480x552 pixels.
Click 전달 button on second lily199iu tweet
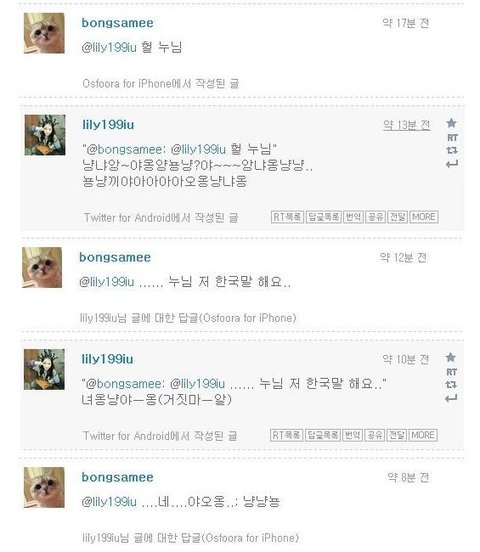tap(397, 435)
